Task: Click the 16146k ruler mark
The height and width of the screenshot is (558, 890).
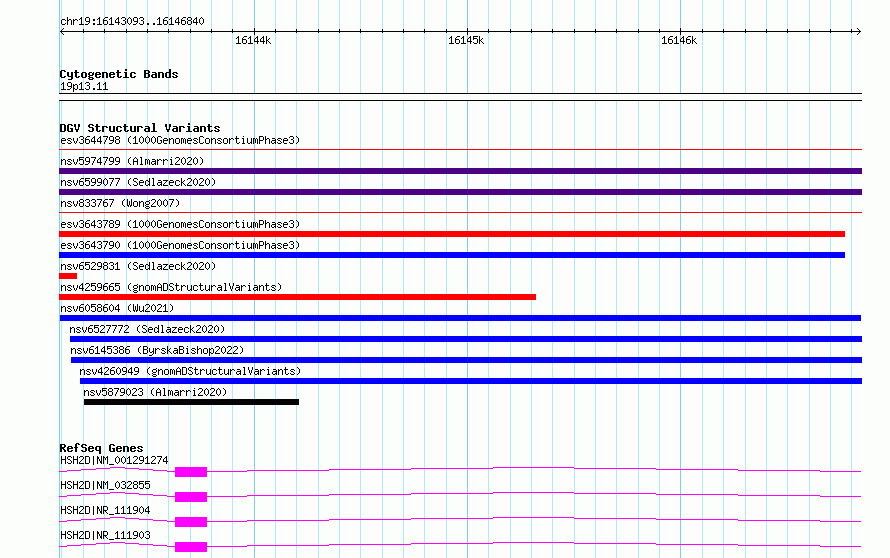Action: pyautogui.click(x=679, y=40)
